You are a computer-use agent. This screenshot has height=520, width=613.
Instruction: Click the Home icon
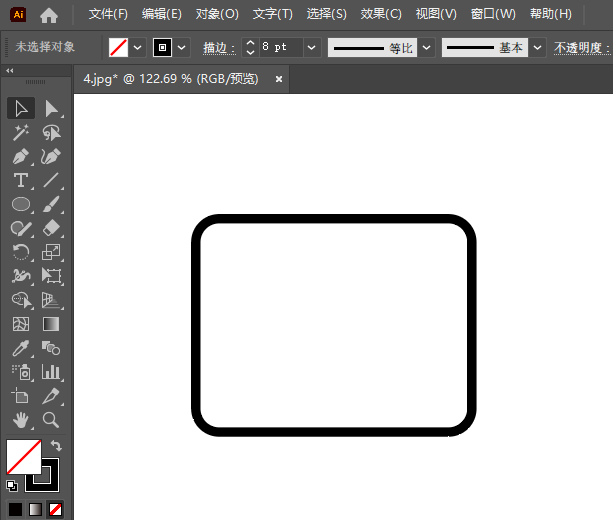[x=49, y=15]
